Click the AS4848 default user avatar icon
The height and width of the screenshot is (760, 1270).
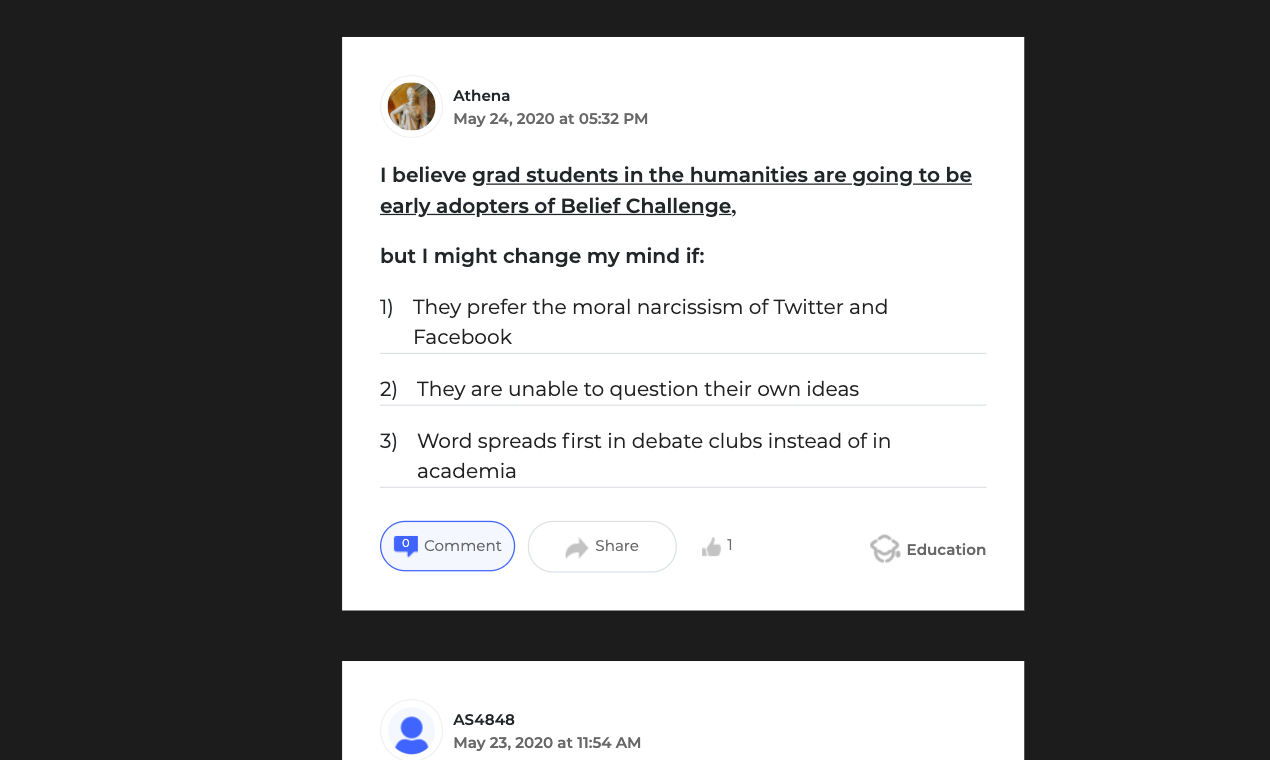[411, 731]
